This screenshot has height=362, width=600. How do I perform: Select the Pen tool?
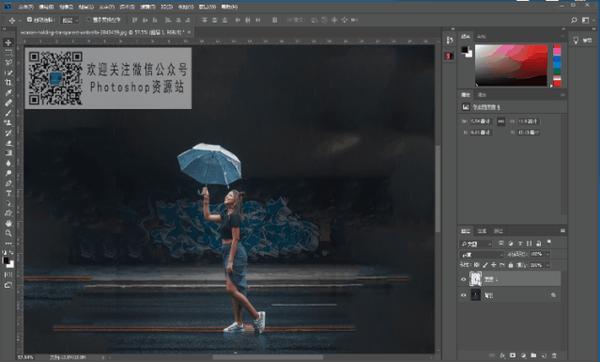point(8,183)
